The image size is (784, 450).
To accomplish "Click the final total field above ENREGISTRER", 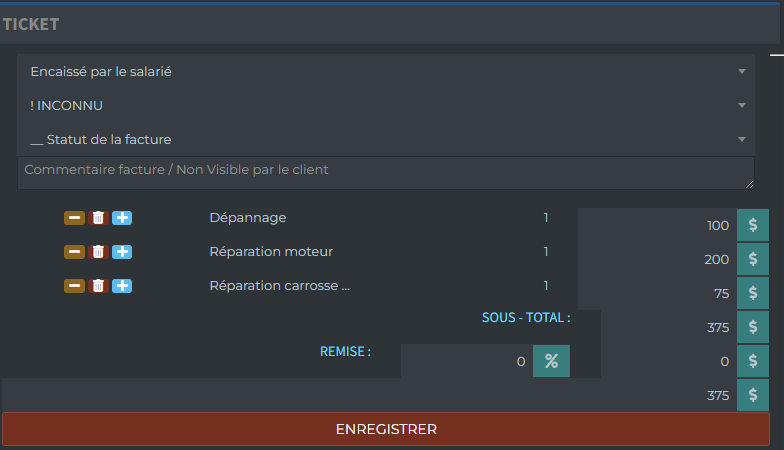I will (x=370, y=395).
